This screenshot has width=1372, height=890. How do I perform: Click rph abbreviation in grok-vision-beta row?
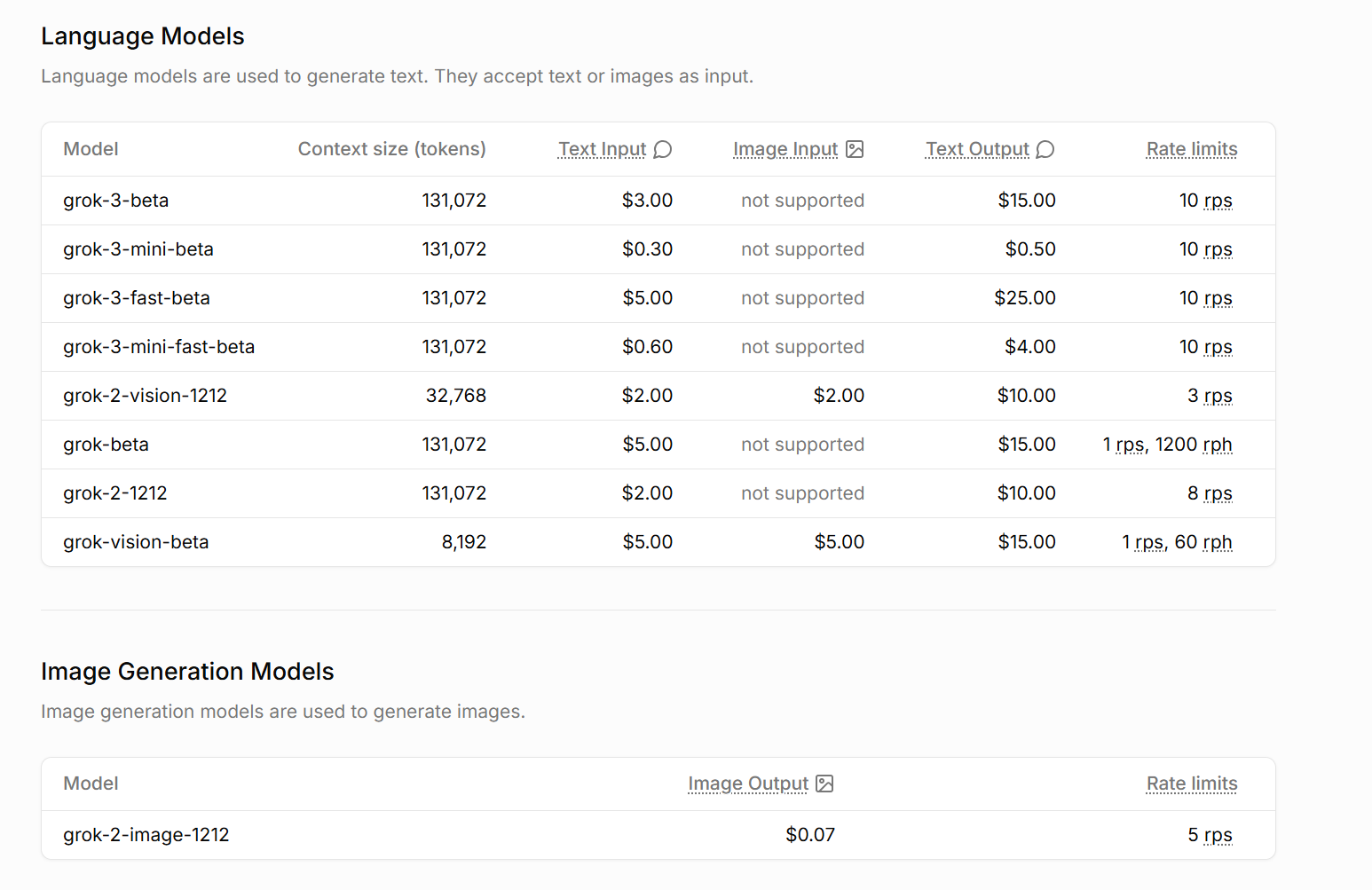(x=1218, y=542)
